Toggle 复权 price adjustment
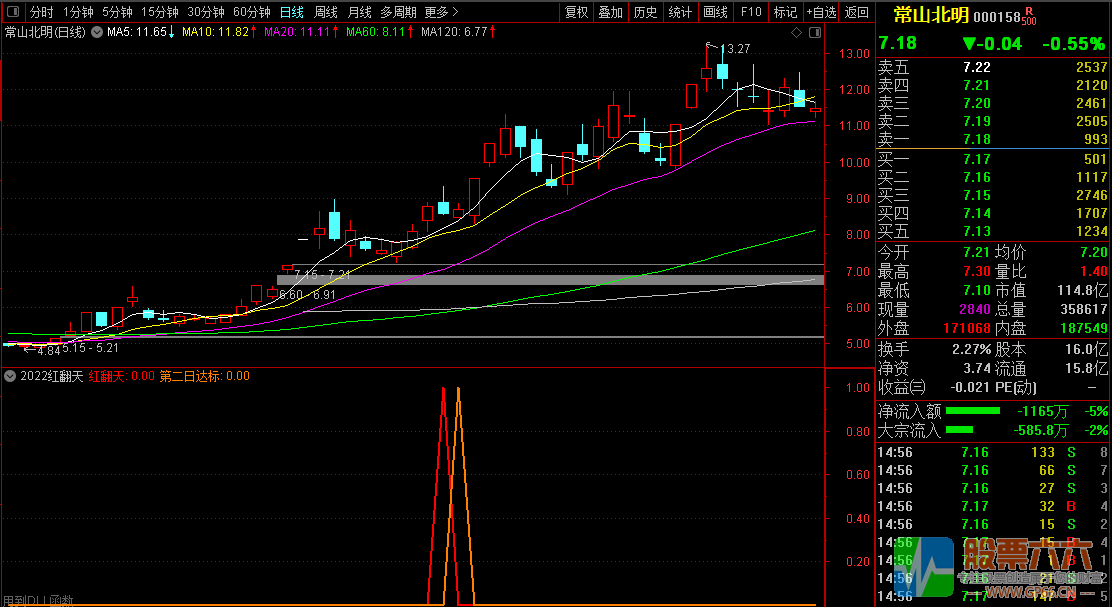The image size is (1112, 607). 577,12
